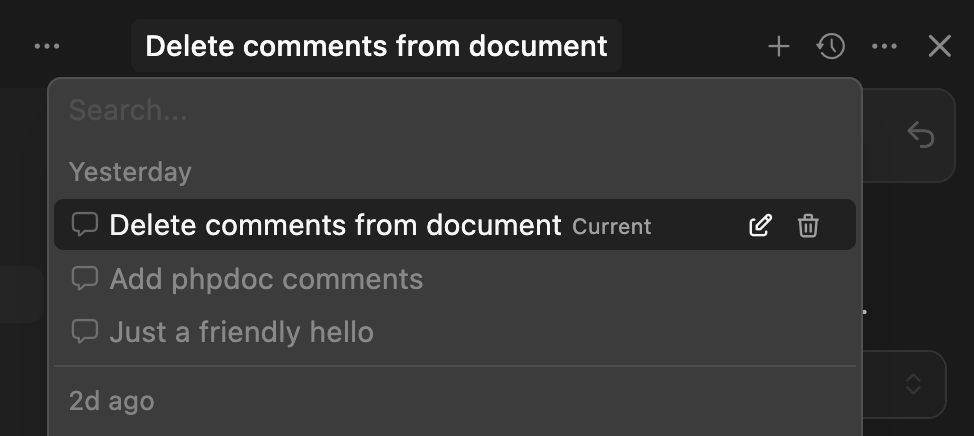Expand the up-down chevron selector at right
Screen dimensions: 974x436
coord(911,384)
